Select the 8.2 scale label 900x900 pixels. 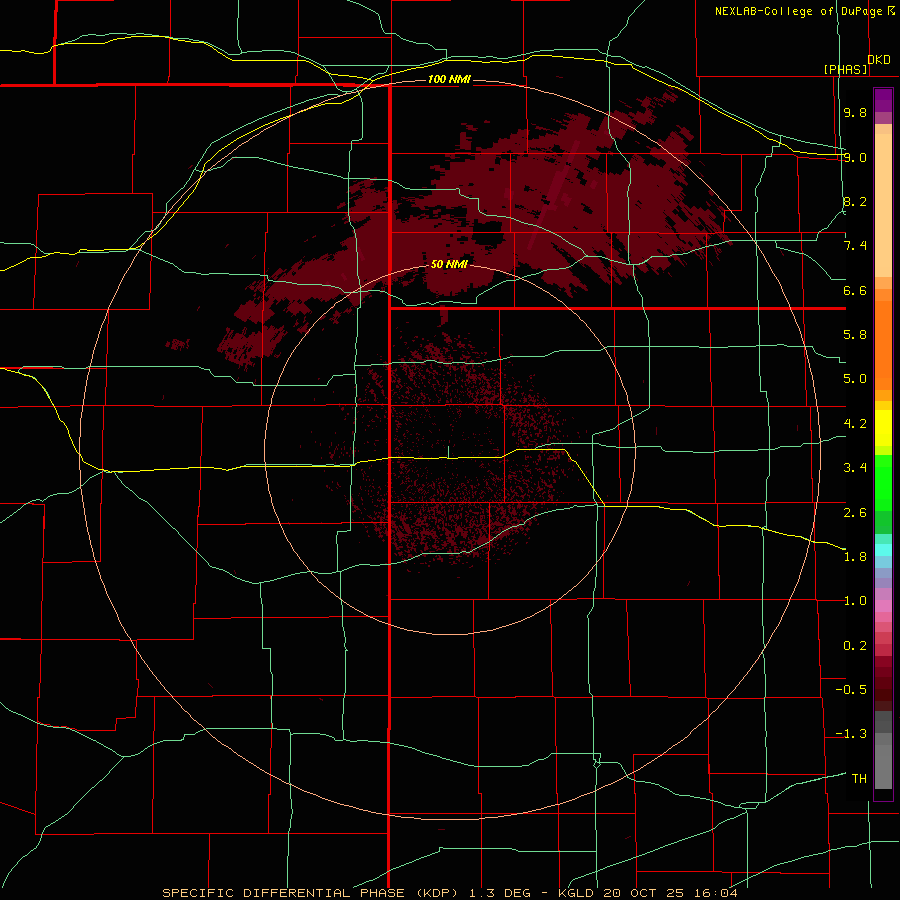[855, 201]
